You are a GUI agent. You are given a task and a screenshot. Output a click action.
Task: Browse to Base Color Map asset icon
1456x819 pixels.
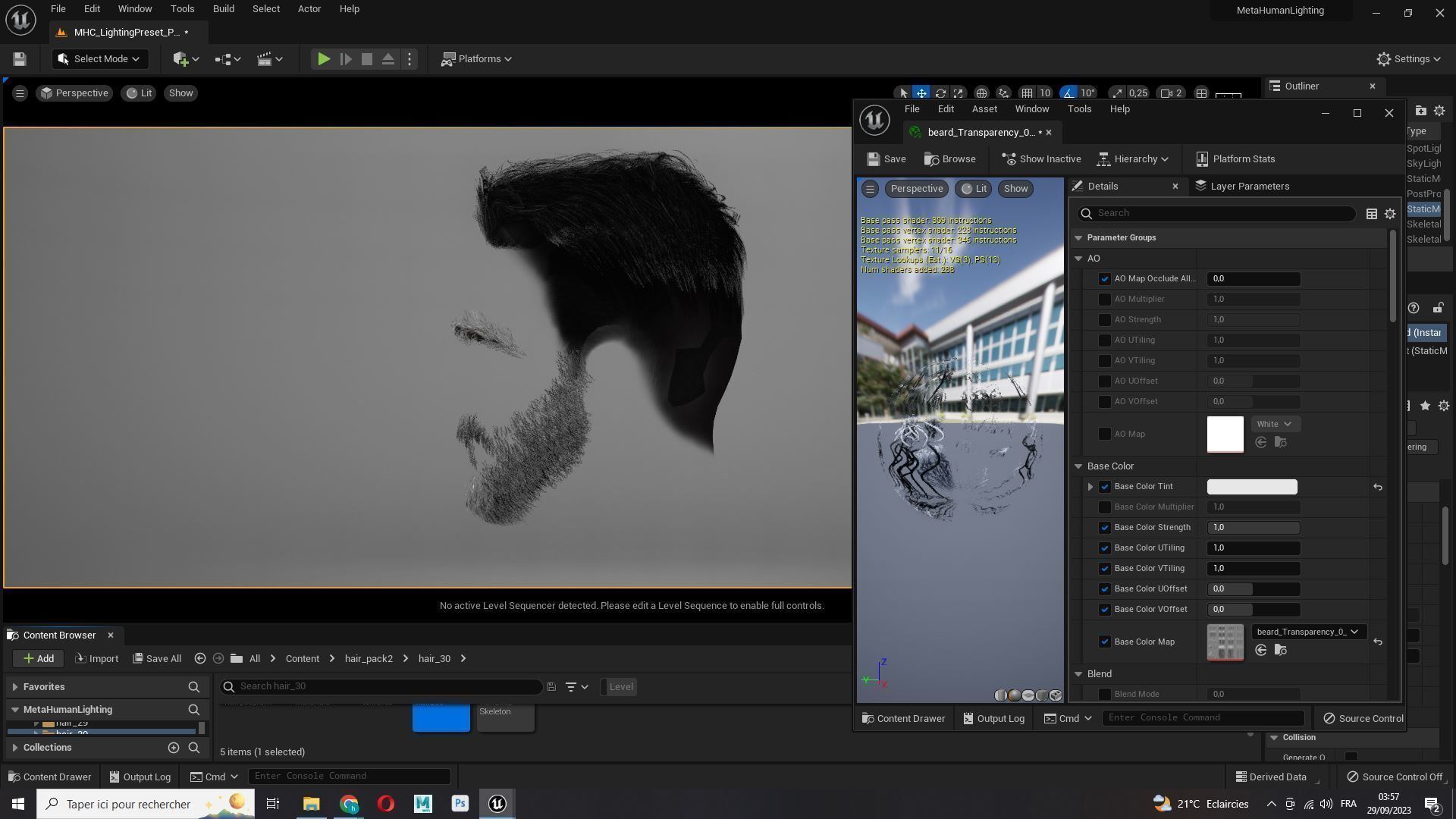click(x=1281, y=651)
